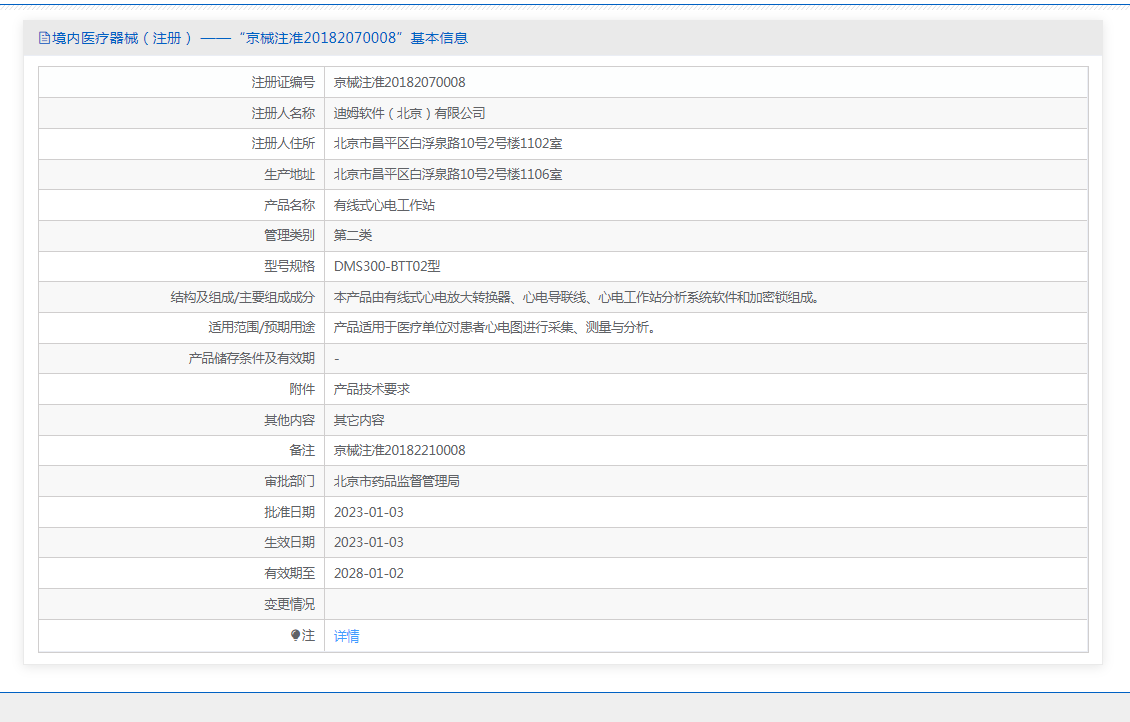Click the 结构及组成 description text

[575, 297]
